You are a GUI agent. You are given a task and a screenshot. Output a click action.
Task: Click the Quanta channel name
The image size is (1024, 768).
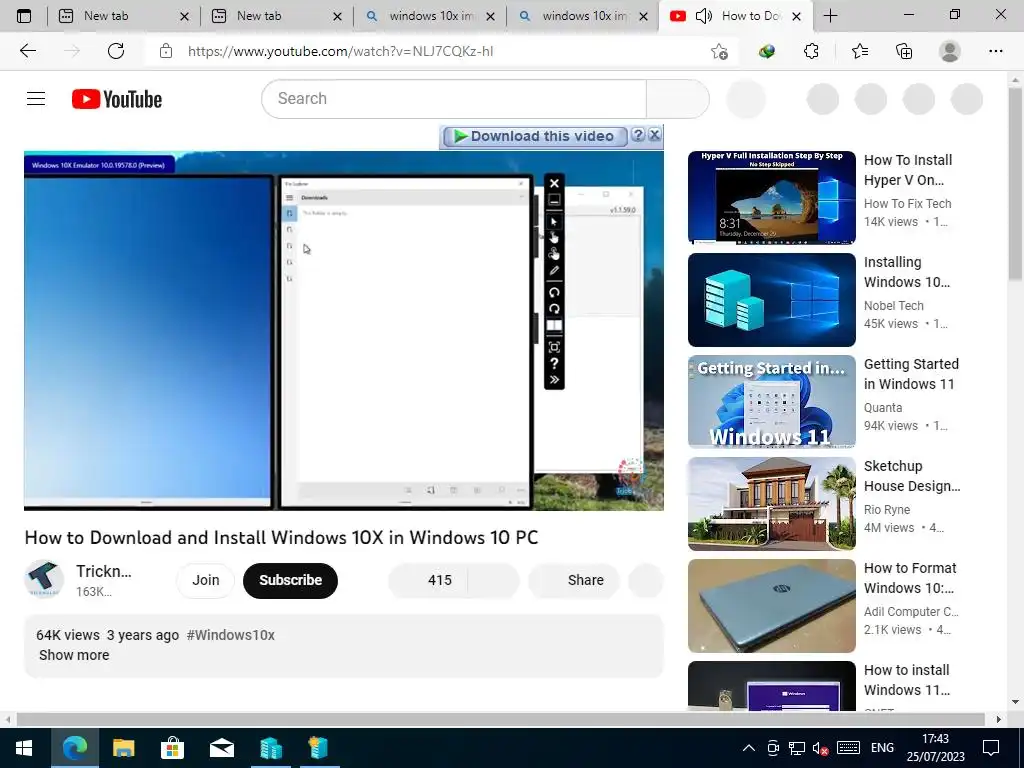point(883,408)
